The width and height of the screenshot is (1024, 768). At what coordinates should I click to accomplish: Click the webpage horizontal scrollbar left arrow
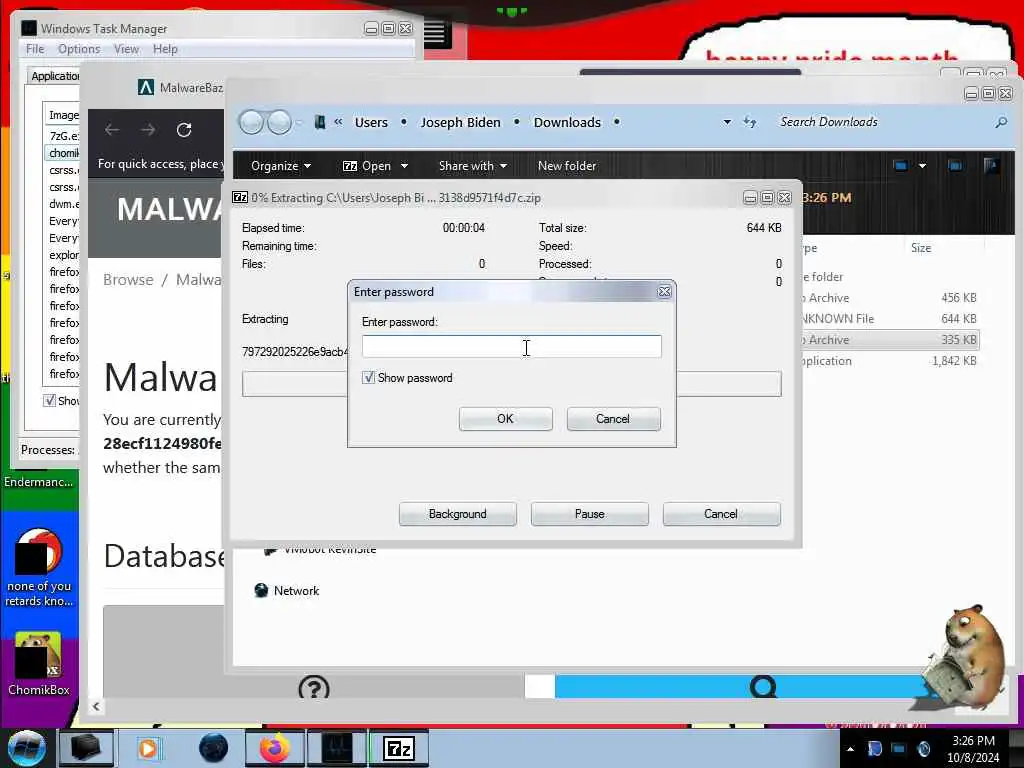tap(96, 706)
